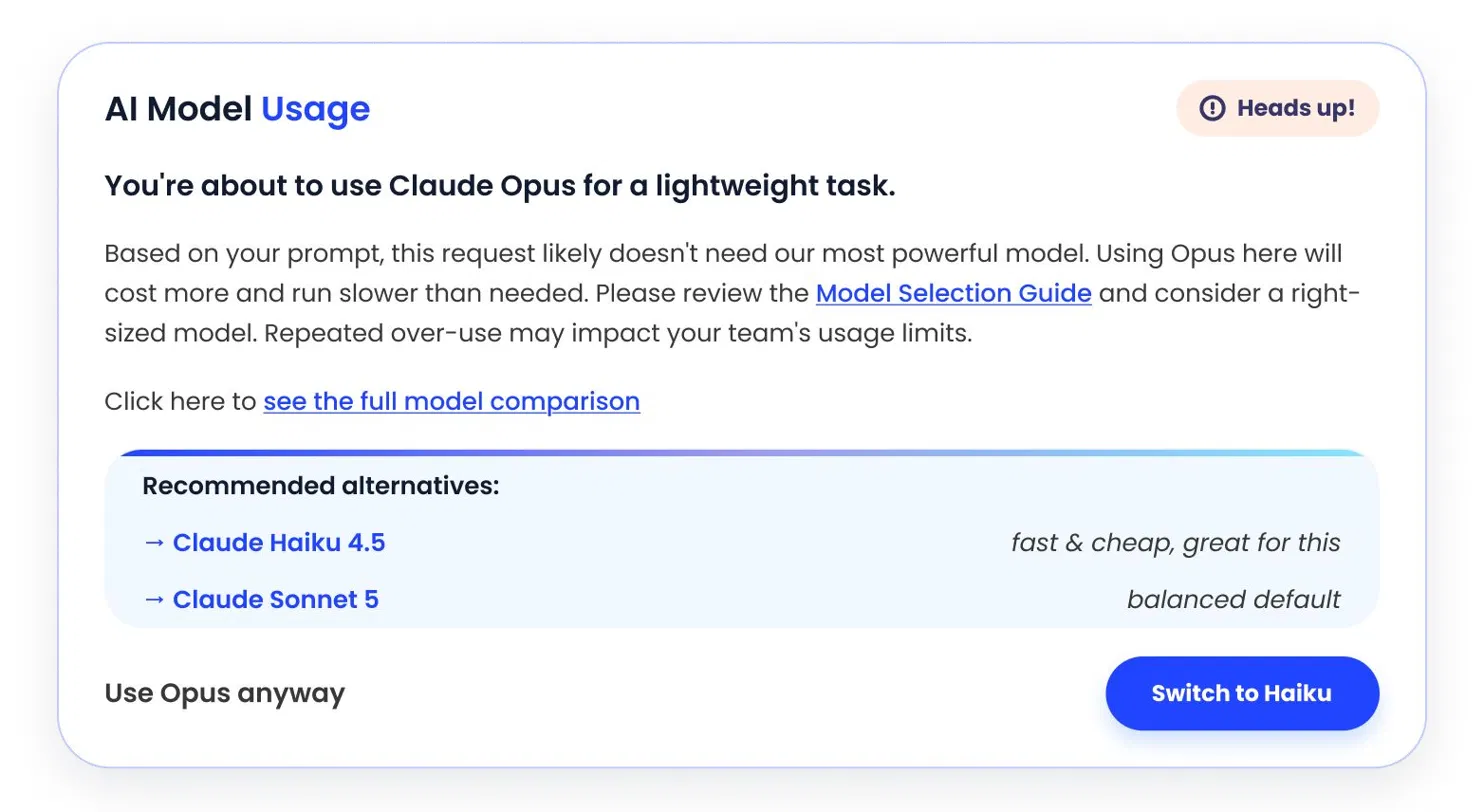Choose Use Opus anyway
The width and height of the screenshot is (1484, 812).
click(225, 693)
